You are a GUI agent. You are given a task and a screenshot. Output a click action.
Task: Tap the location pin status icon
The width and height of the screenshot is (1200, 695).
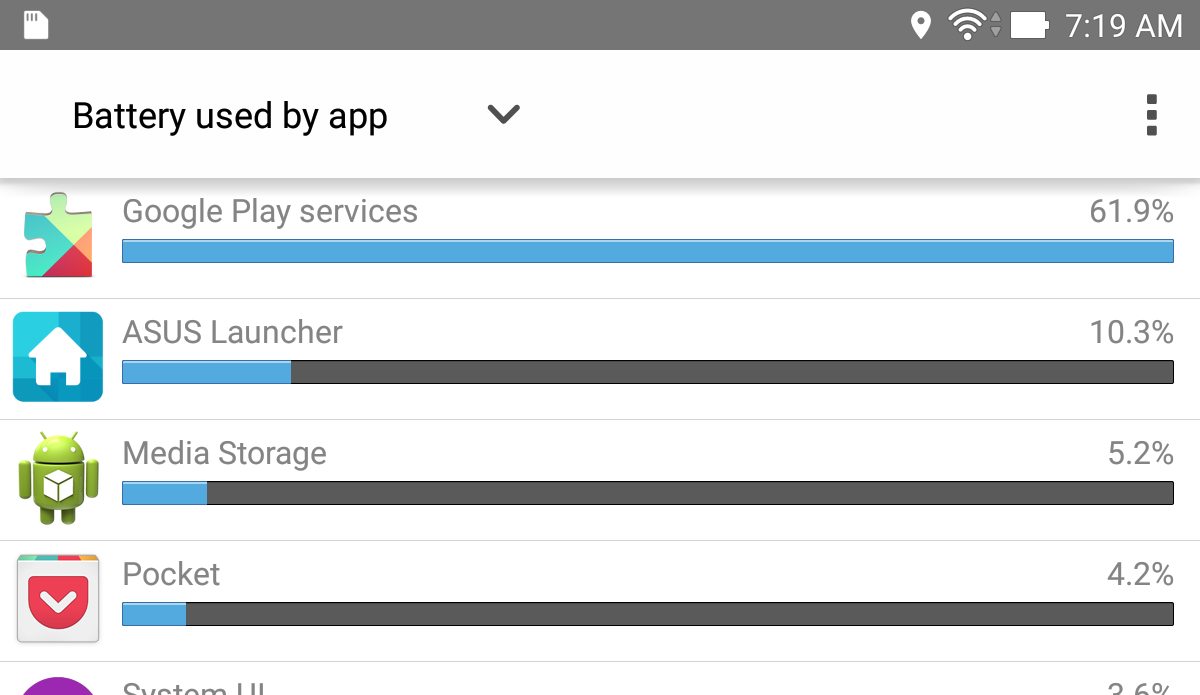coord(920,25)
